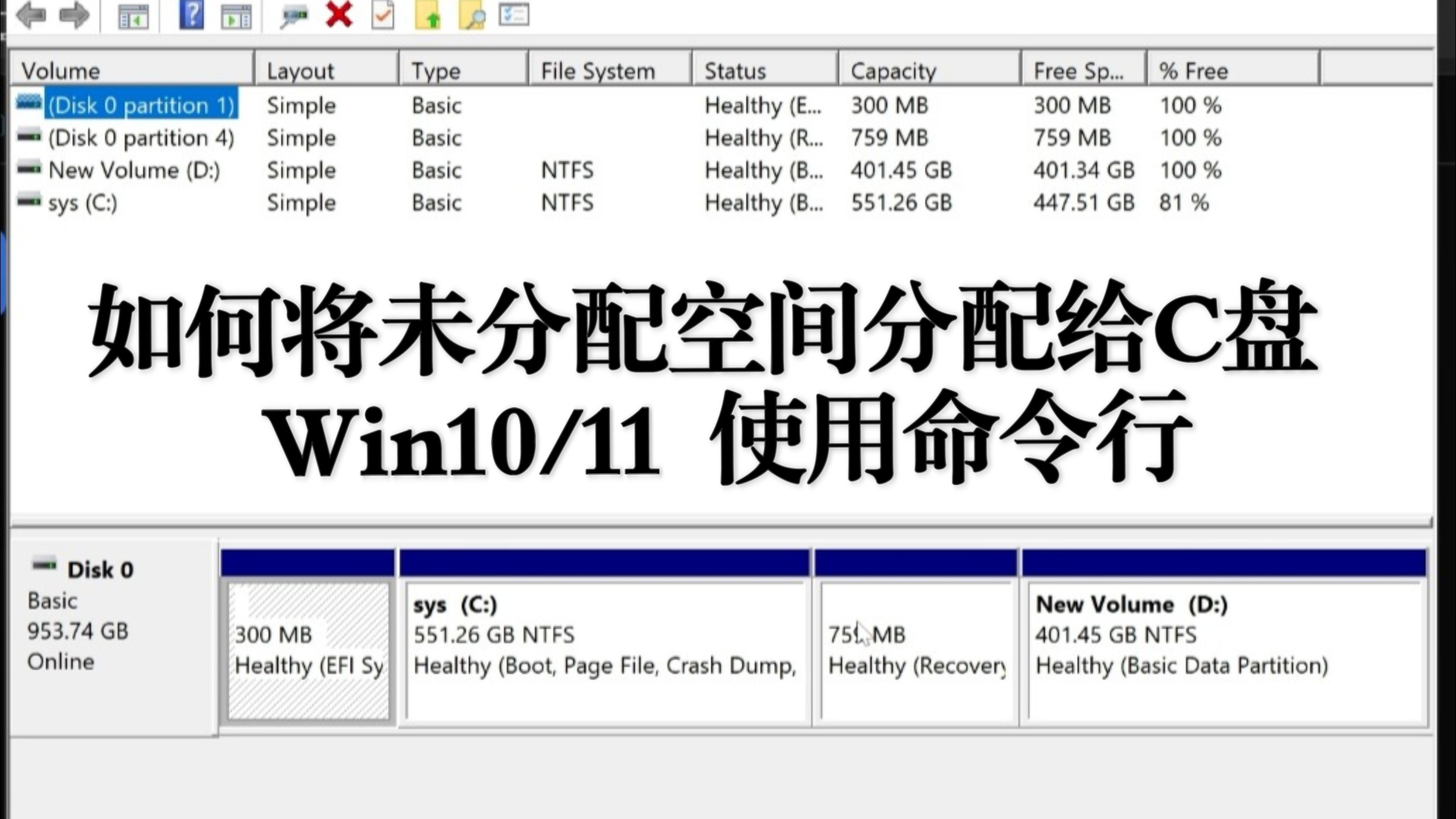Select the Disk 0 partition 4 row

(x=141, y=138)
